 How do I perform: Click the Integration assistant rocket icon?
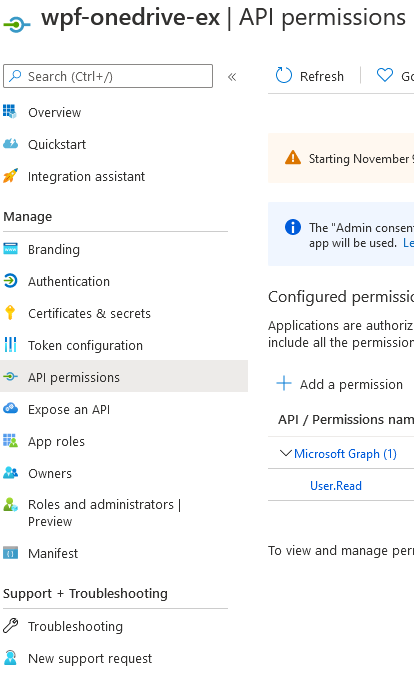10,176
